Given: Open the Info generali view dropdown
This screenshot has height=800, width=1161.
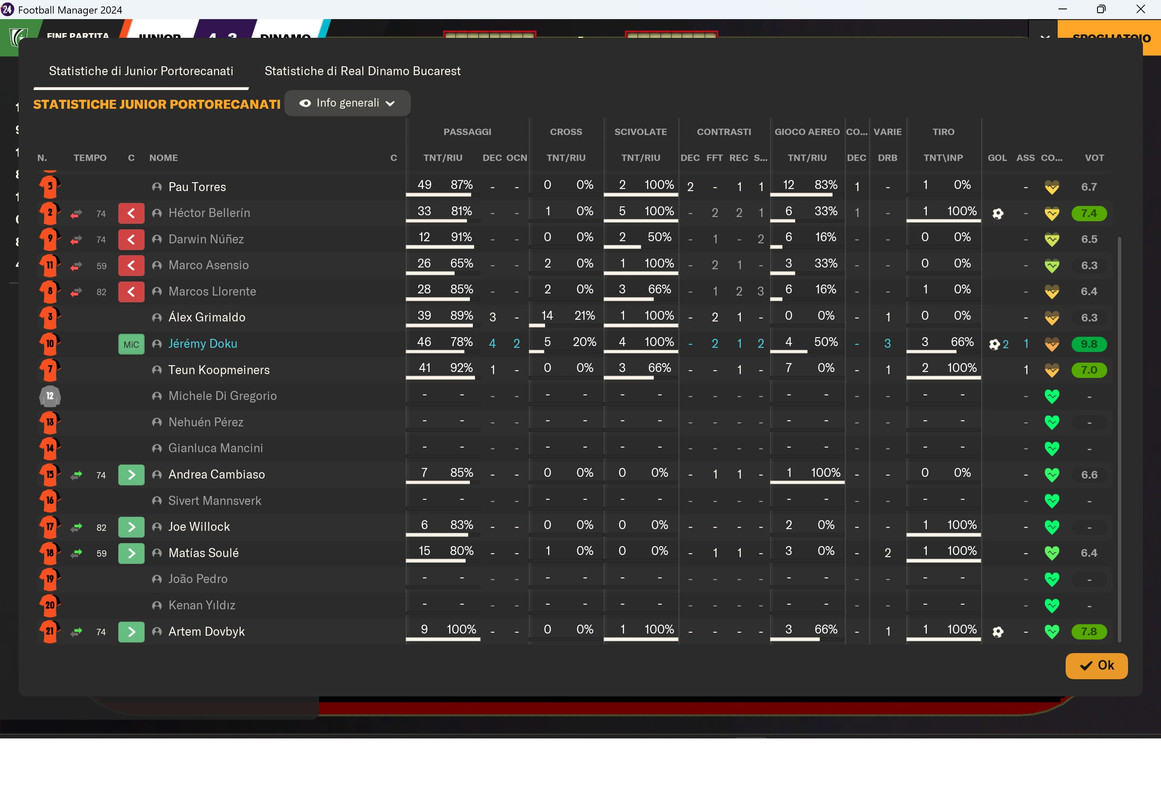Looking at the screenshot, I should pyautogui.click(x=347, y=103).
